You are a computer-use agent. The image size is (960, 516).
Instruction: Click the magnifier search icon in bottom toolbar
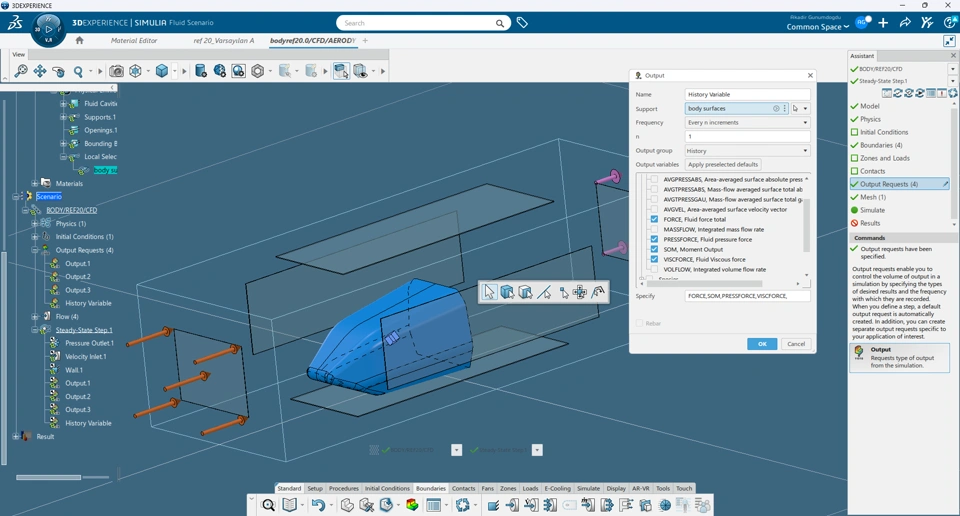pyautogui.click(x=268, y=505)
